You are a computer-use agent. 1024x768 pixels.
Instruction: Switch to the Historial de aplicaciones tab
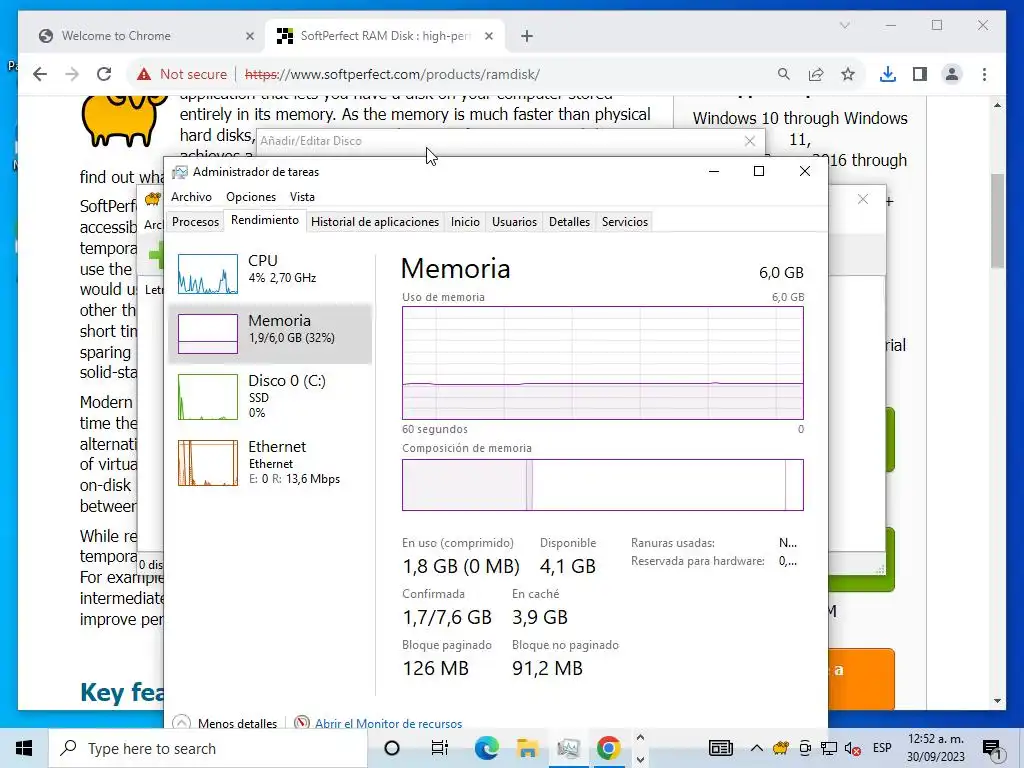[x=375, y=221]
